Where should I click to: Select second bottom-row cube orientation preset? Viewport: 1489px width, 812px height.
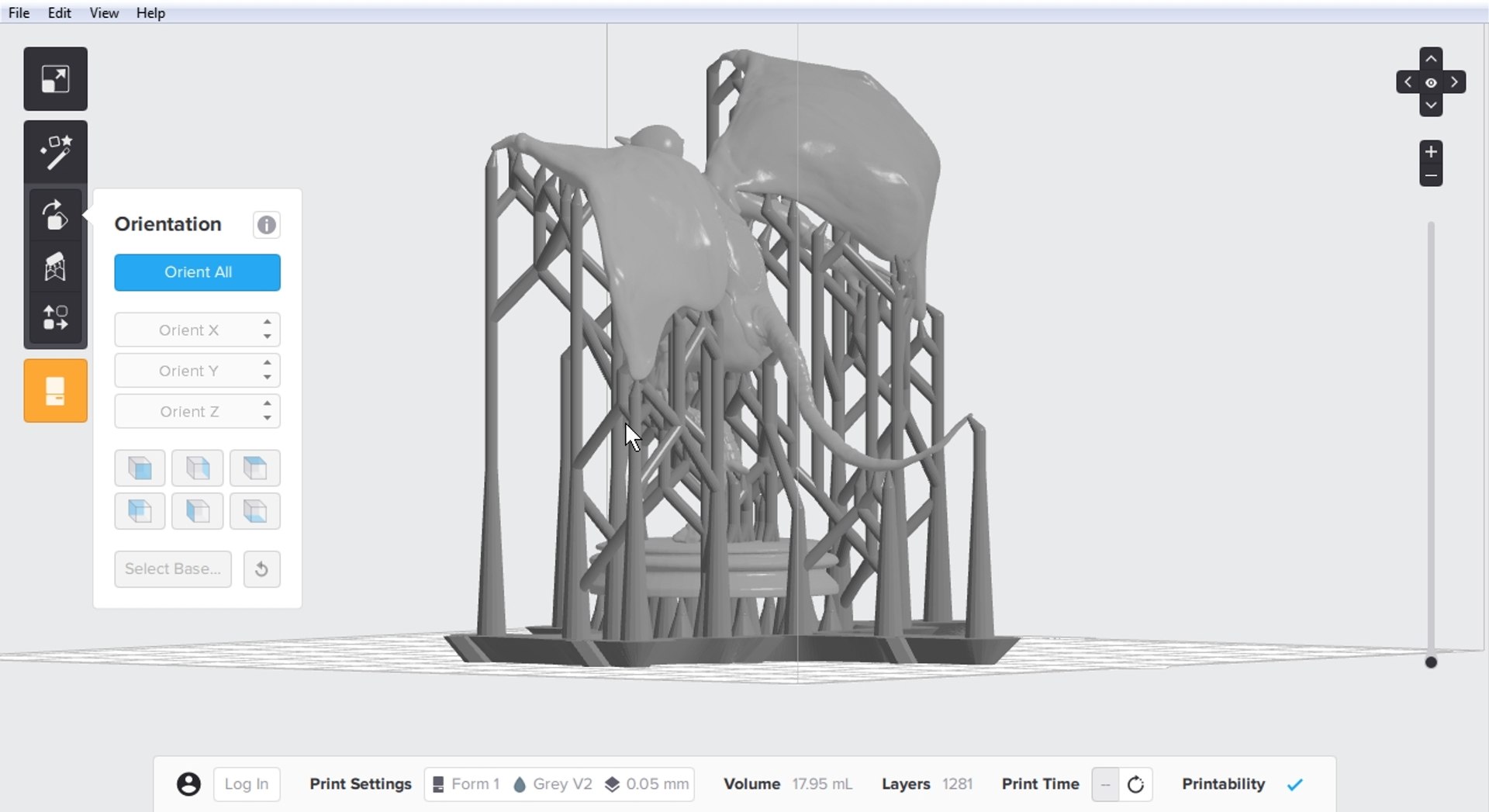click(x=197, y=511)
